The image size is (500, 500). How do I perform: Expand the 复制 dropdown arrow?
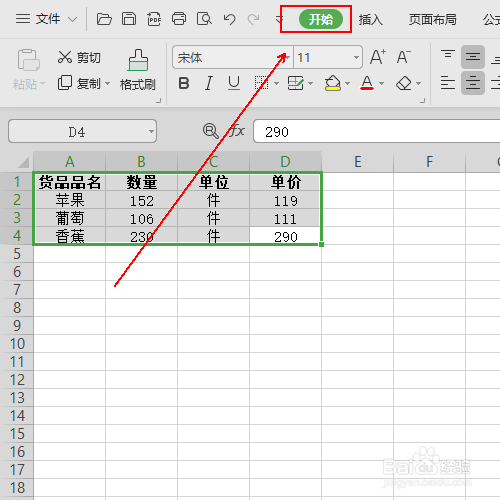coord(107,83)
